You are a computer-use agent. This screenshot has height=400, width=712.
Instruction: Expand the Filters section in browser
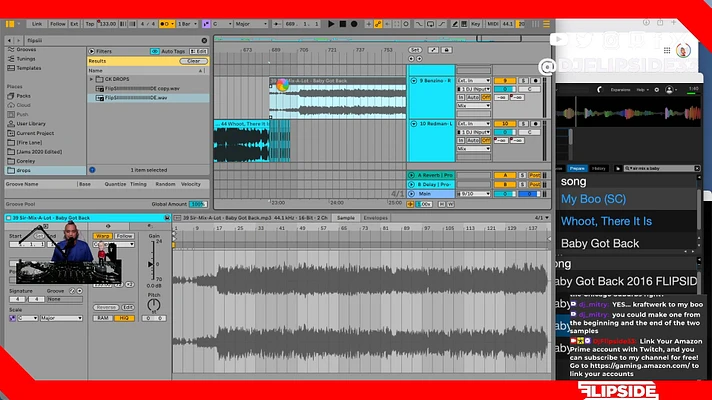(92, 51)
